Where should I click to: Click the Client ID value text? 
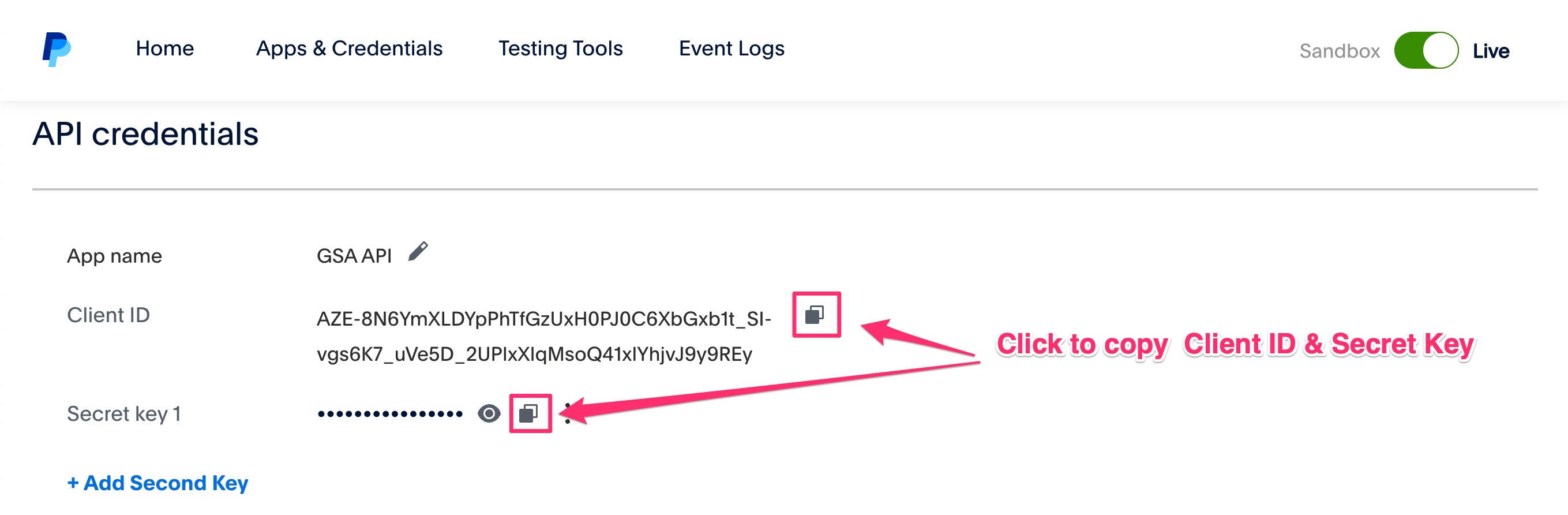(543, 336)
